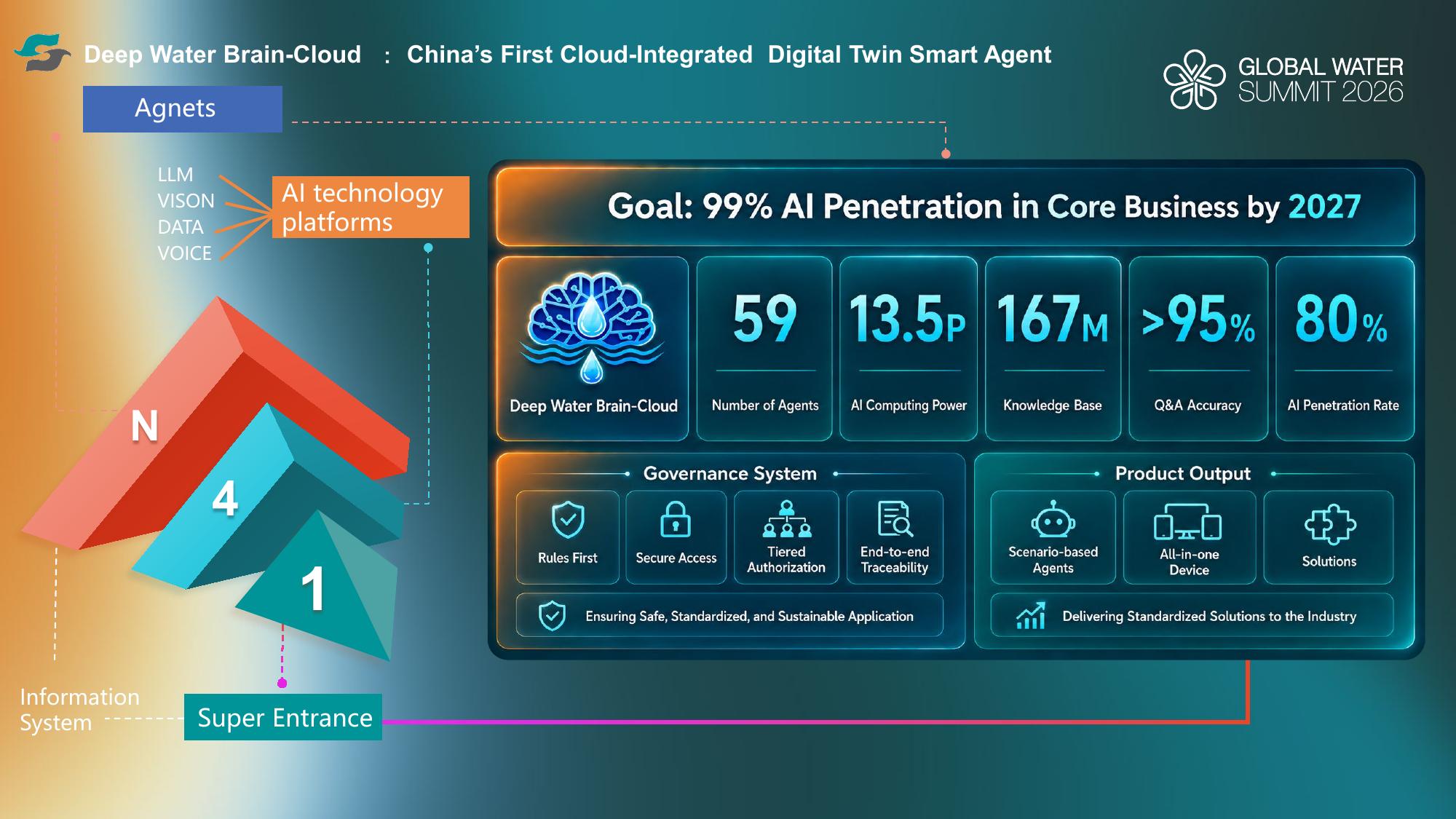Click the Global Water Summit flower logo
Screen dimensions: 1456x819
pos(1194,79)
